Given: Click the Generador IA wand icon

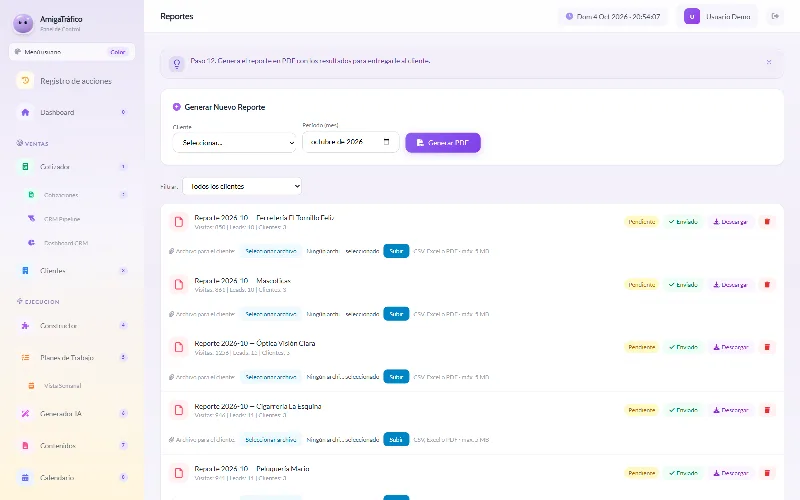Looking at the screenshot, I should point(25,414).
